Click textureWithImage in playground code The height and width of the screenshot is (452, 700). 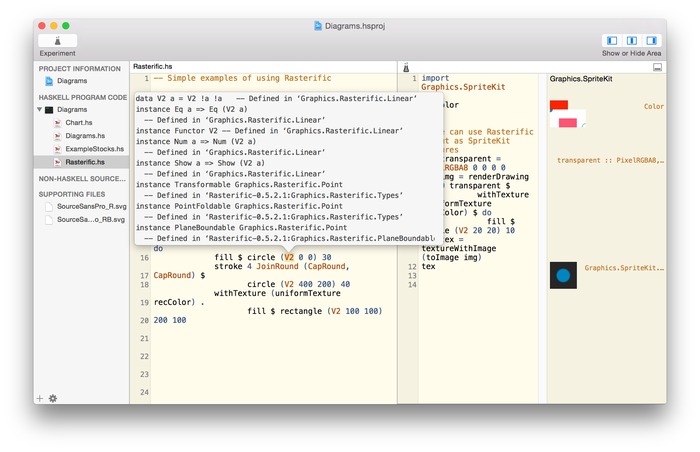click(458, 248)
